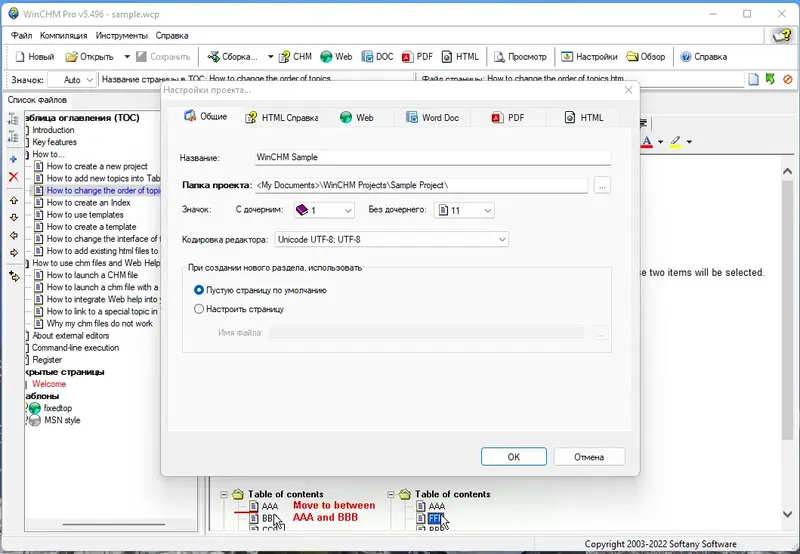Screen dimensions: 800x554
Task: Select the Introduction topic
Action: point(53,130)
